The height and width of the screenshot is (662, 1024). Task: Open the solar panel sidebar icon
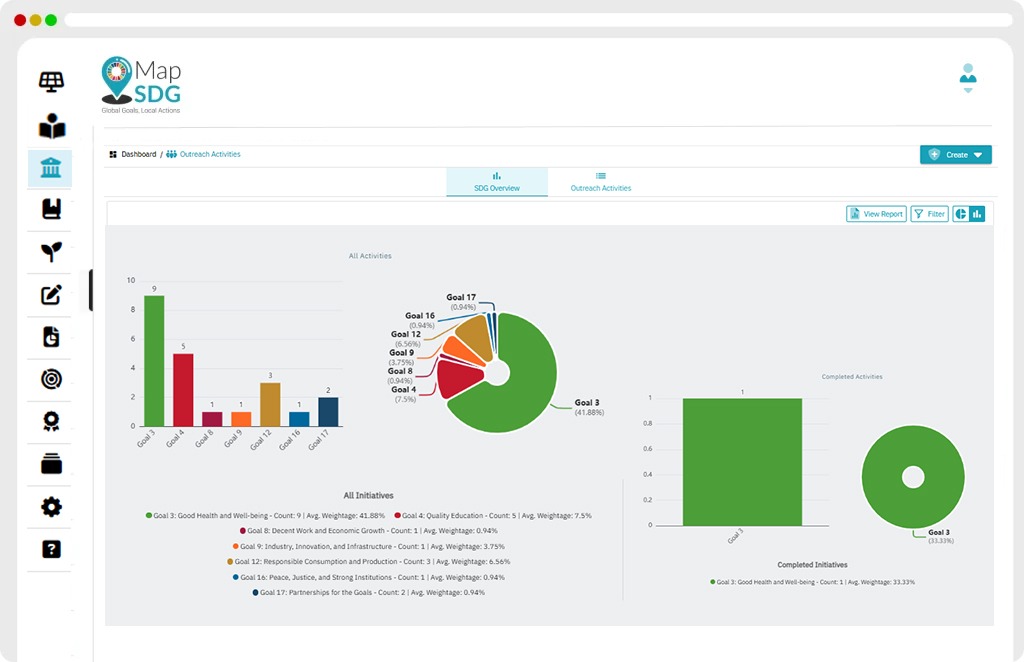point(51,82)
